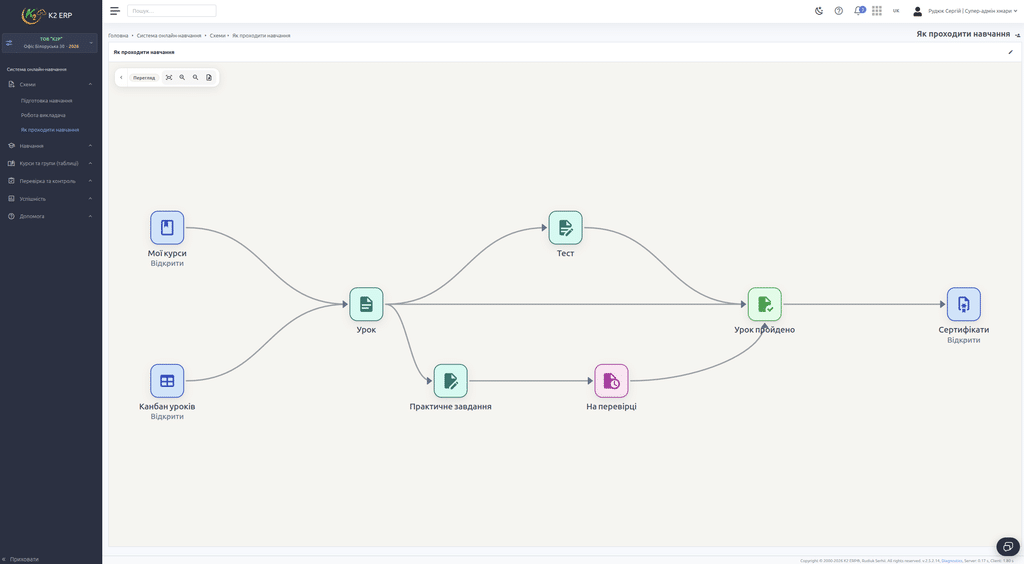
Task: Click the Схеми breadcrumb link
Action: pyautogui.click(x=217, y=35)
